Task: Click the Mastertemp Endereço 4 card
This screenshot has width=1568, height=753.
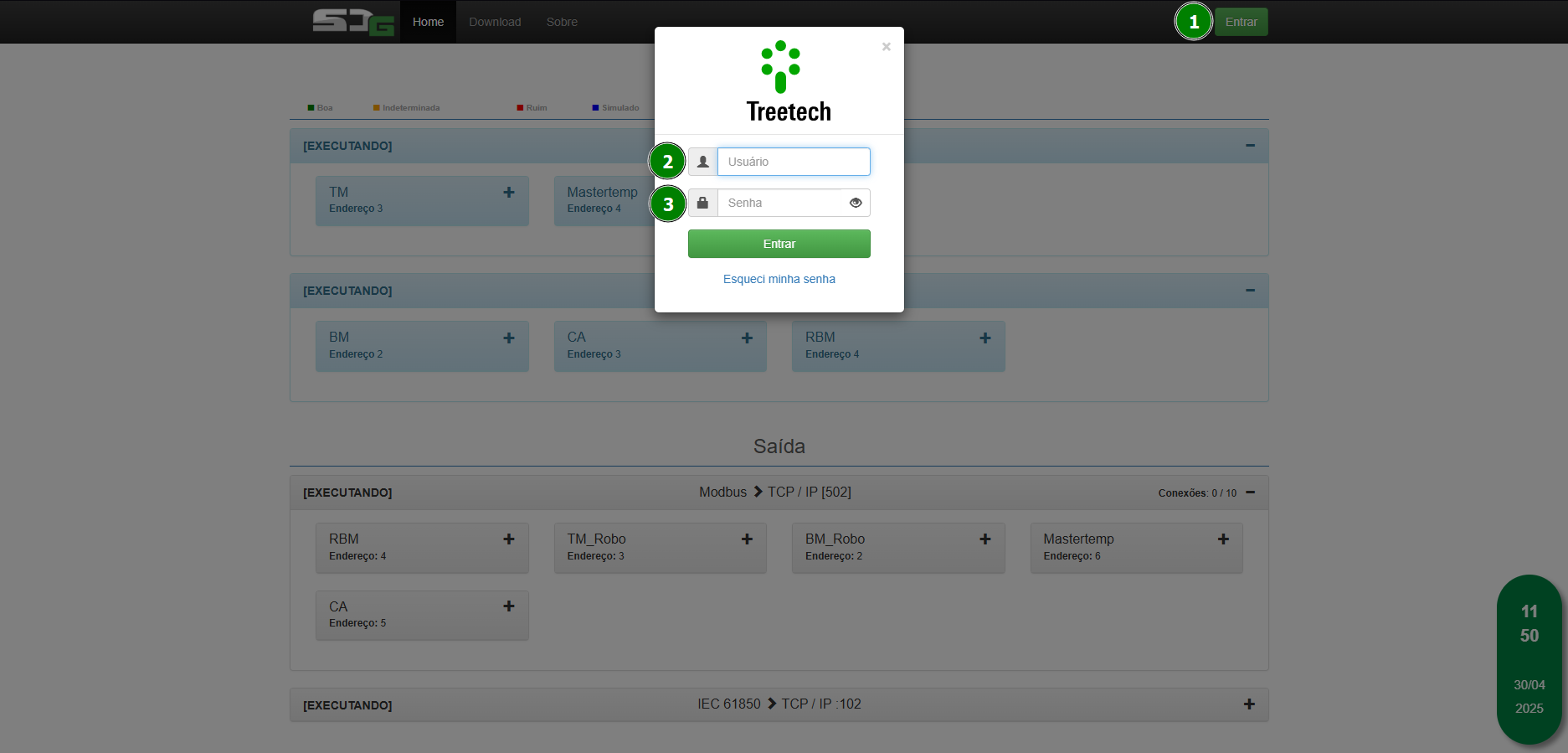Action: pos(603,200)
